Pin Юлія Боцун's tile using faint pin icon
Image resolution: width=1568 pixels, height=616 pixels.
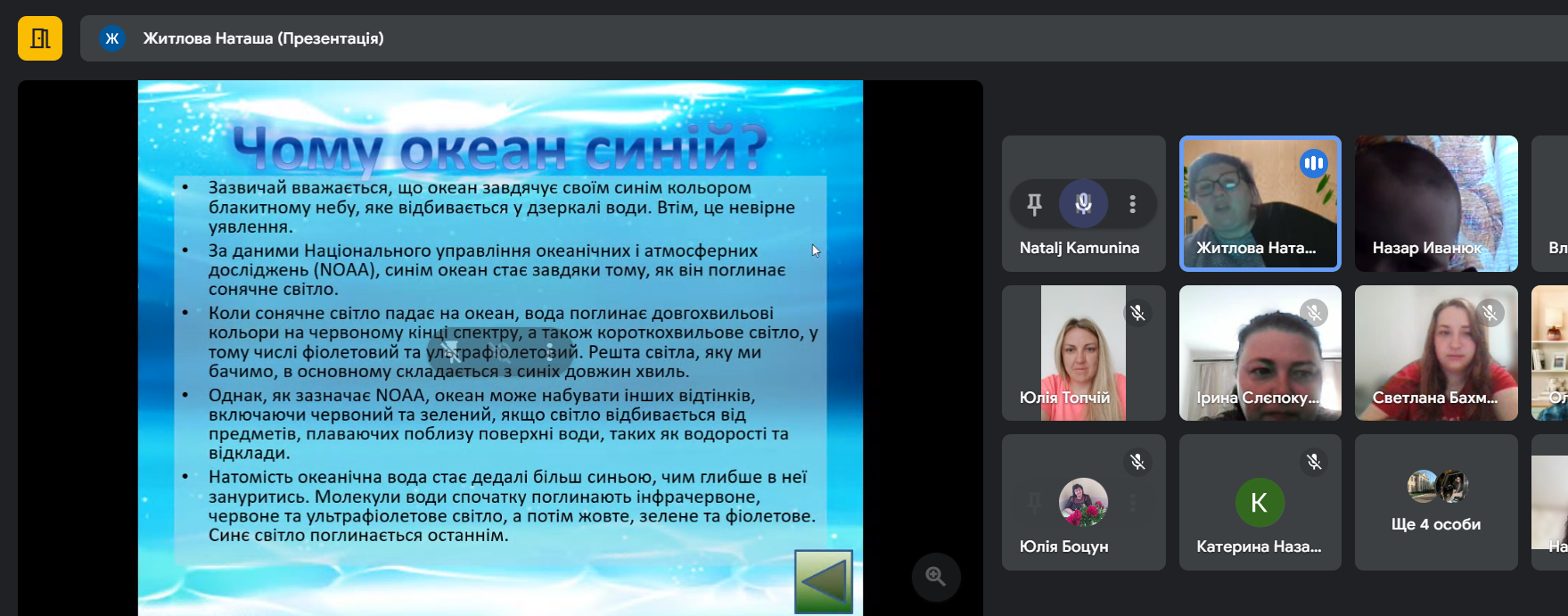click(1034, 503)
